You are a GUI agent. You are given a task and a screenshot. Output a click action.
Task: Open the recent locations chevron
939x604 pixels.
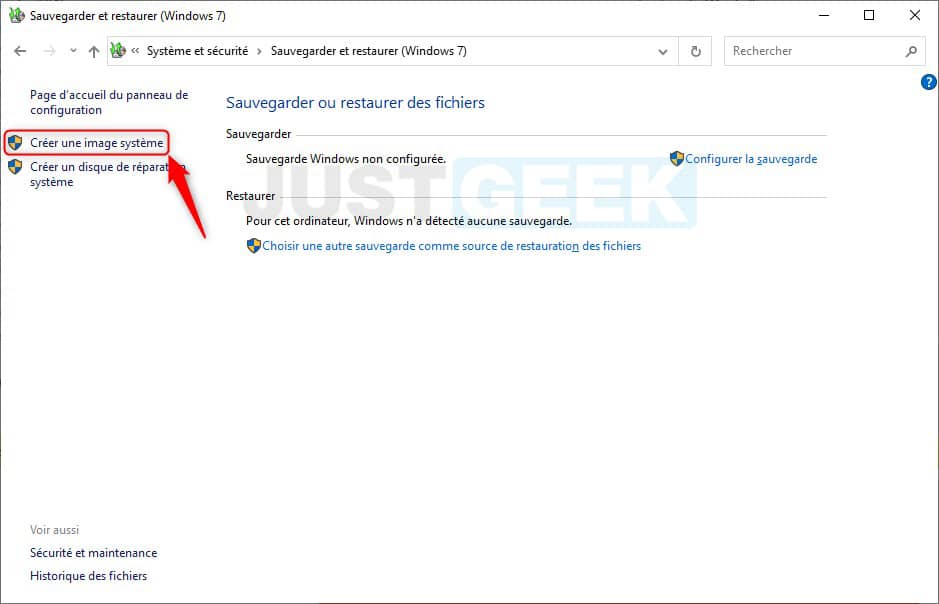pyautogui.click(x=73, y=51)
